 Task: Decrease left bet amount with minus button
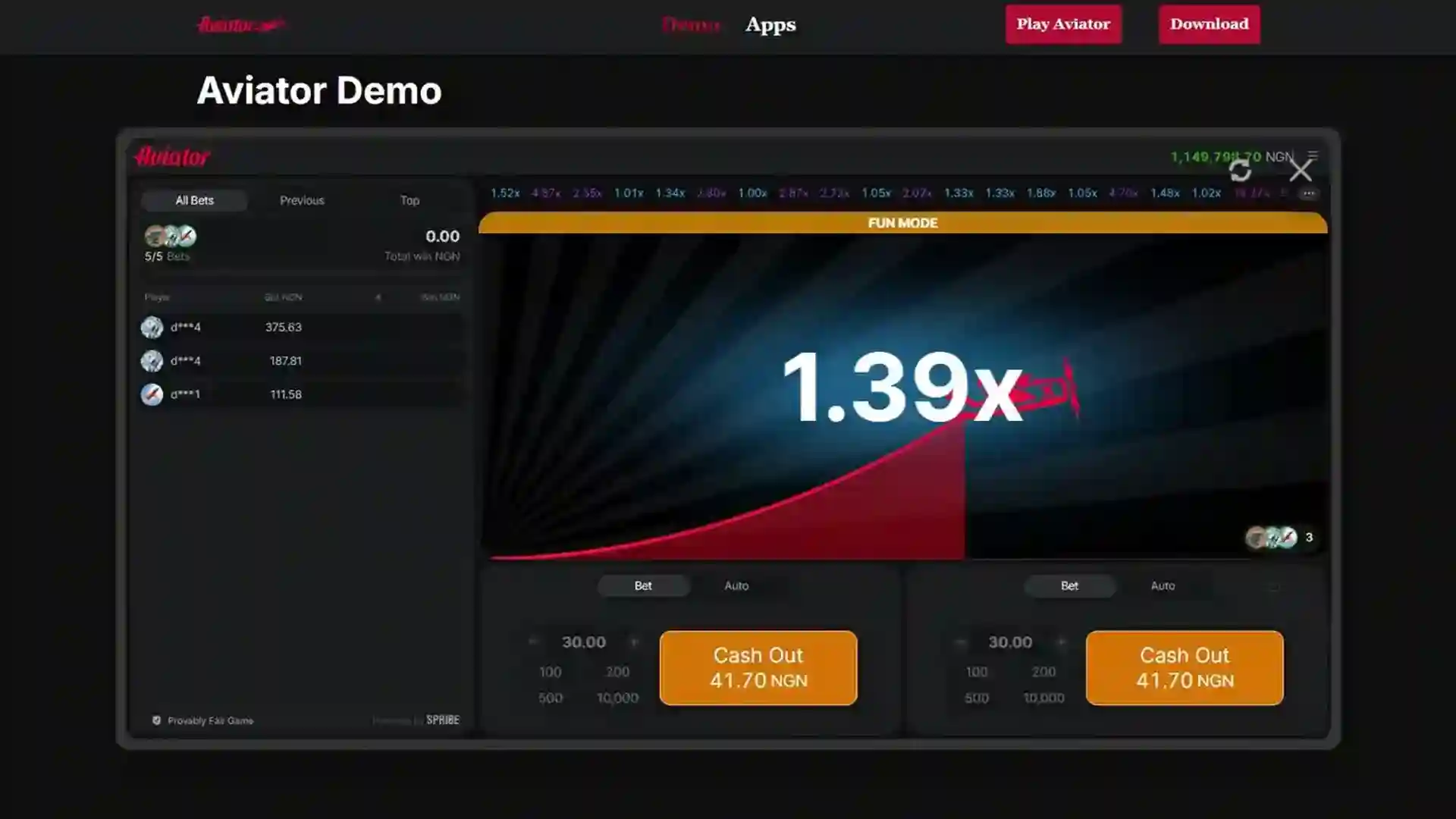tap(533, 642)
